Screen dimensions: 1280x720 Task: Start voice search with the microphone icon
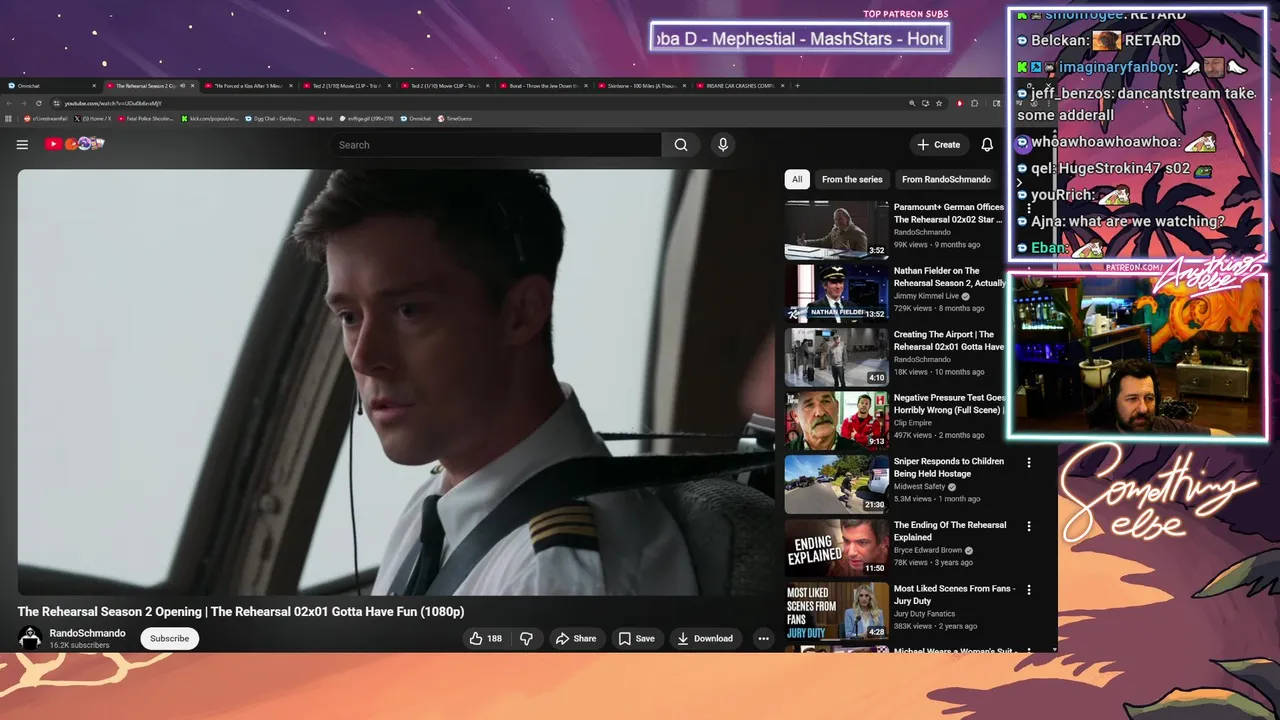pyautogui.click(x=723, y=145)
